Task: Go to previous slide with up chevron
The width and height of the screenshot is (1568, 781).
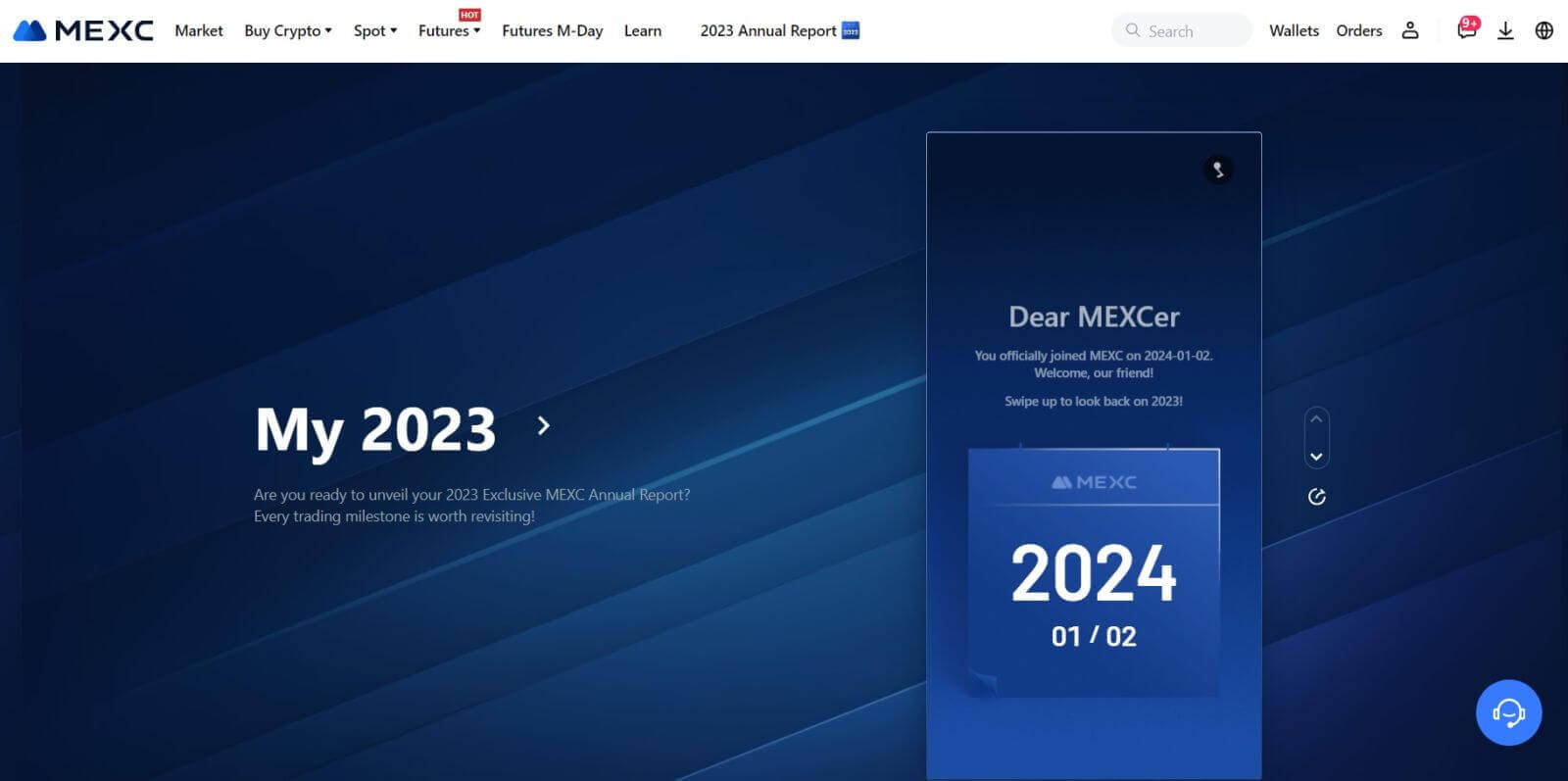Action: click(x=1316, y=419)
